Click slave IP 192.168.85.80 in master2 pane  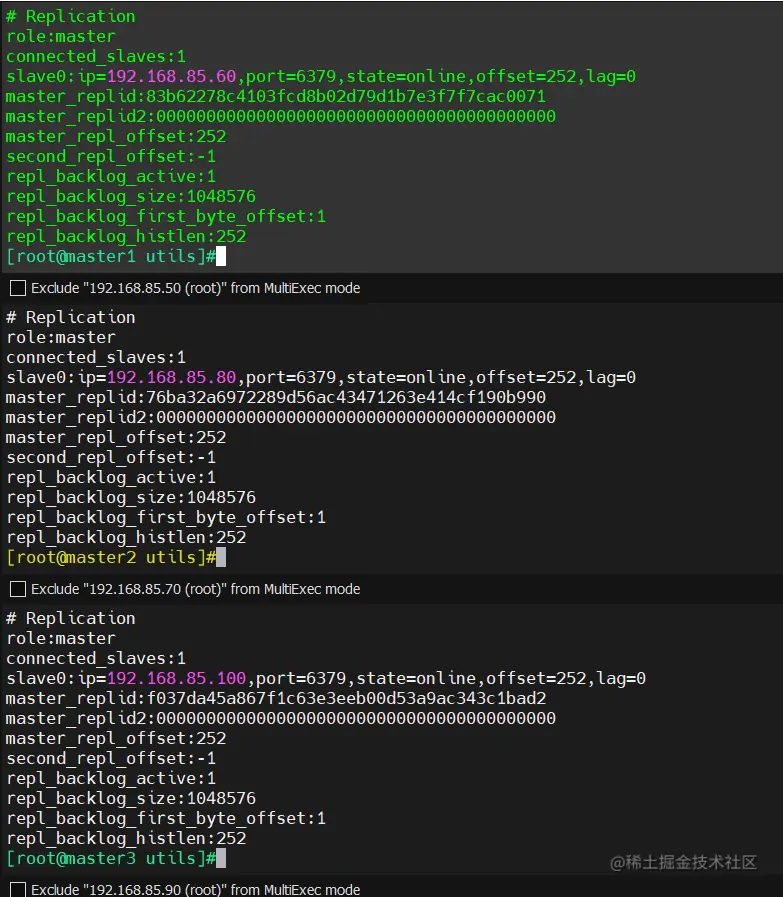172,377
